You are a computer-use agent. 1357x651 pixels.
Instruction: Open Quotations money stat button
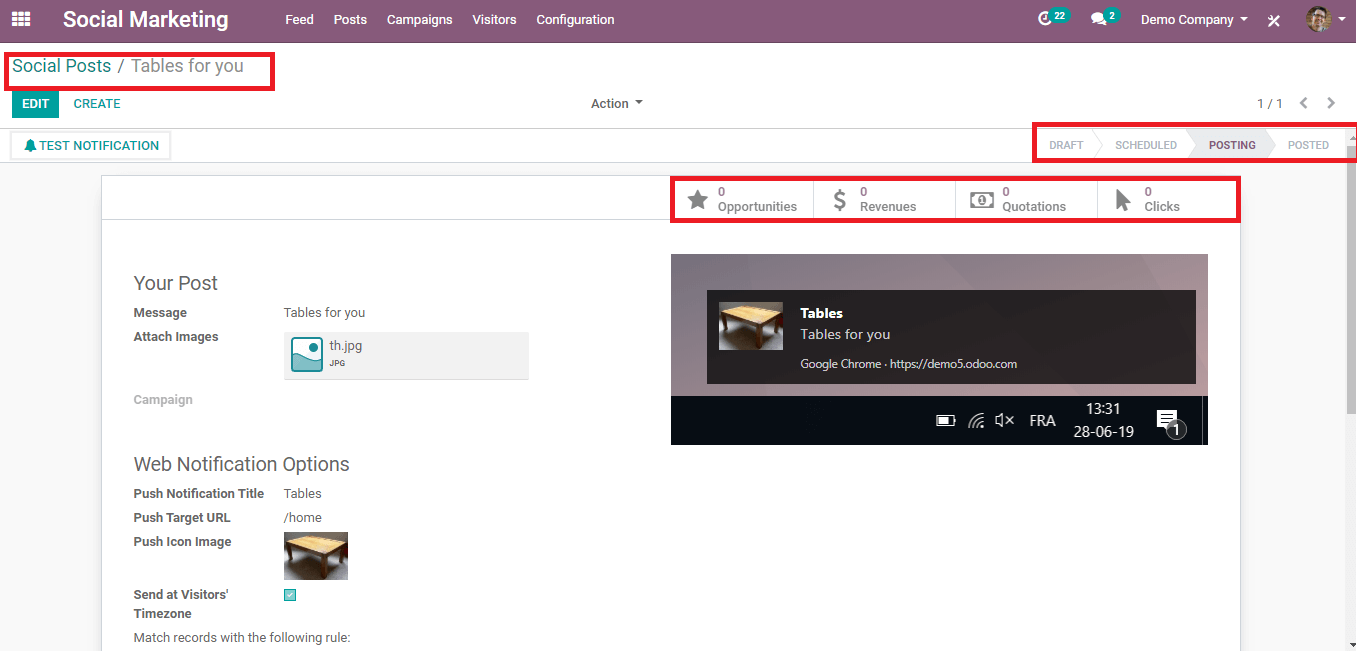click(1027, 199)
